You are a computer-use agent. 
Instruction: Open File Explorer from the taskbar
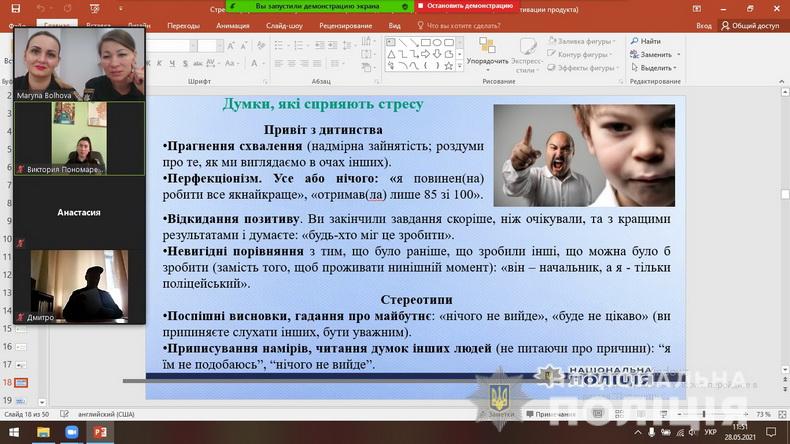pyautogui.click(x=43, y=431)
